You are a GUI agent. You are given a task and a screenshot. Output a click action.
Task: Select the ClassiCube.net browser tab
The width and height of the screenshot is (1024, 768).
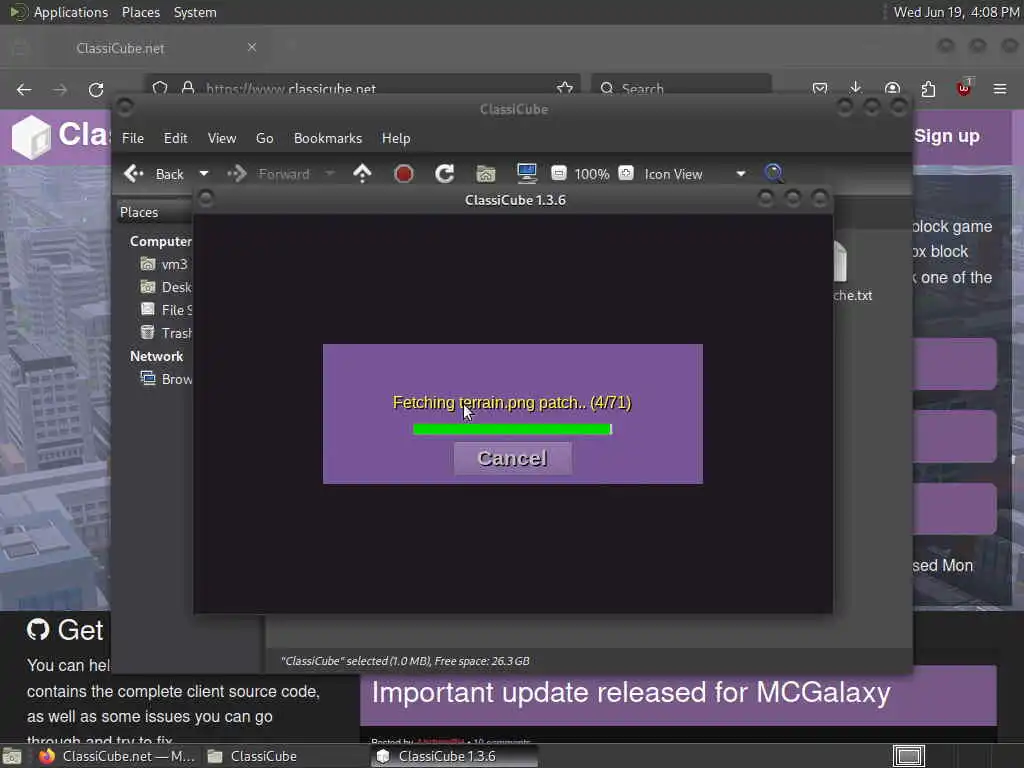(121, 48)
